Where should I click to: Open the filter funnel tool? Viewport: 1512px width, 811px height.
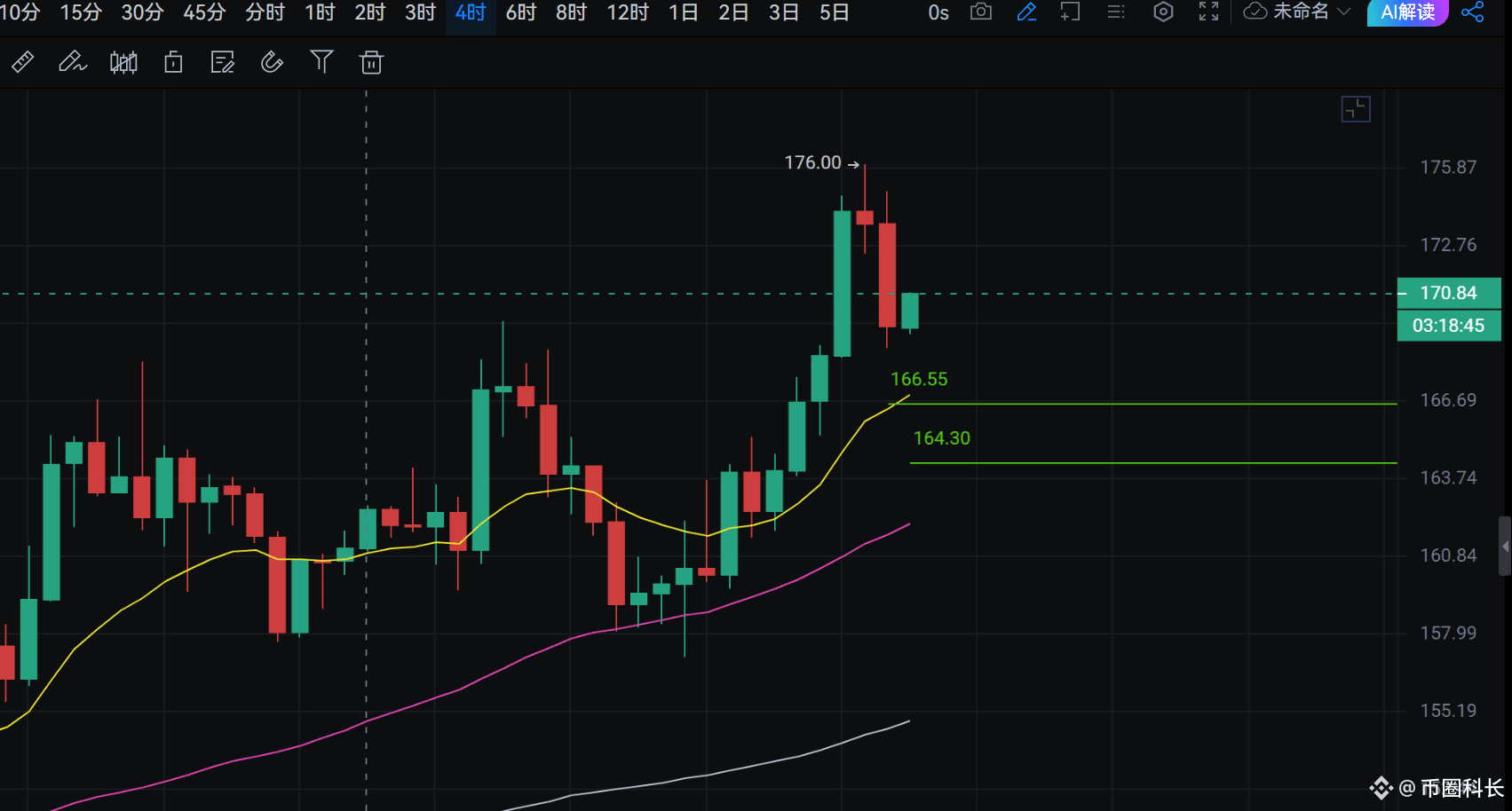321,61
